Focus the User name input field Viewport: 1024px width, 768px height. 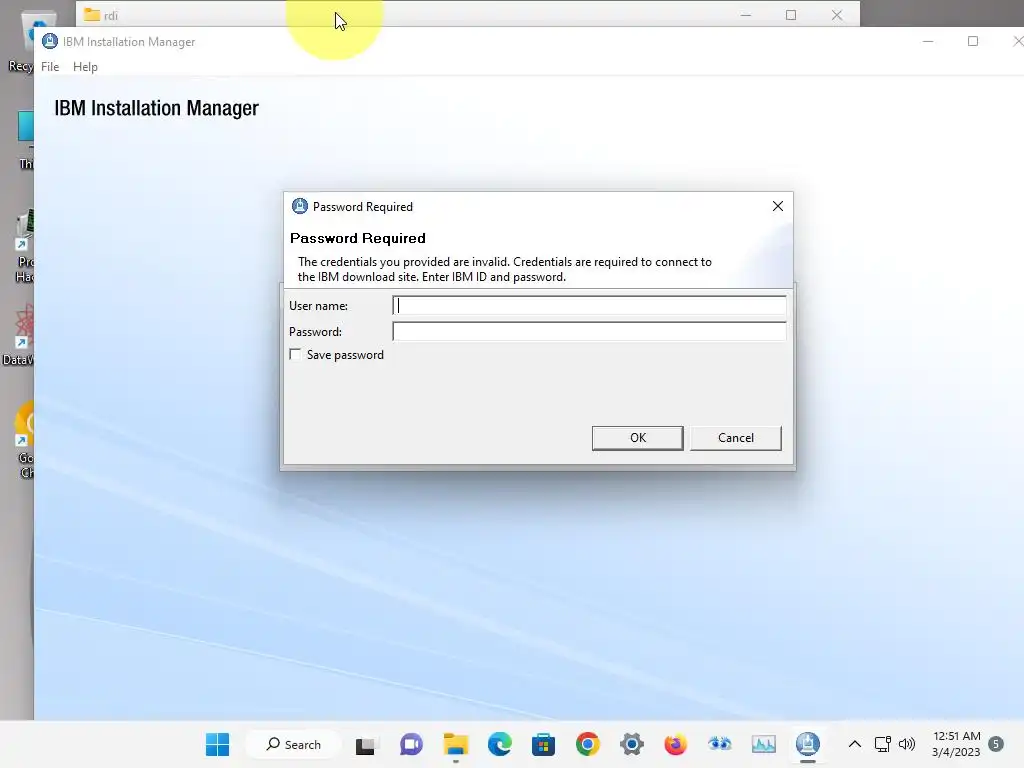pos(589,306)
